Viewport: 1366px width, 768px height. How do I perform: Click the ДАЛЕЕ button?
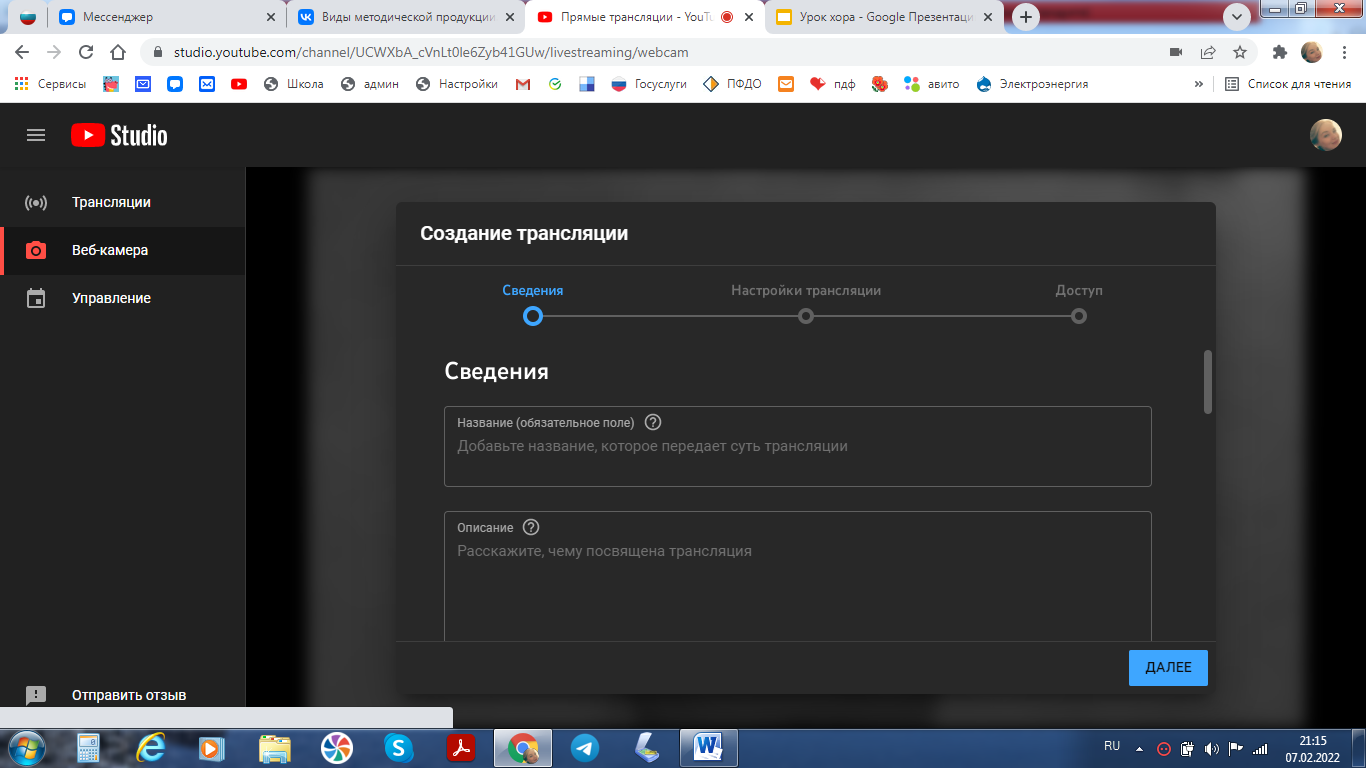1168,667
